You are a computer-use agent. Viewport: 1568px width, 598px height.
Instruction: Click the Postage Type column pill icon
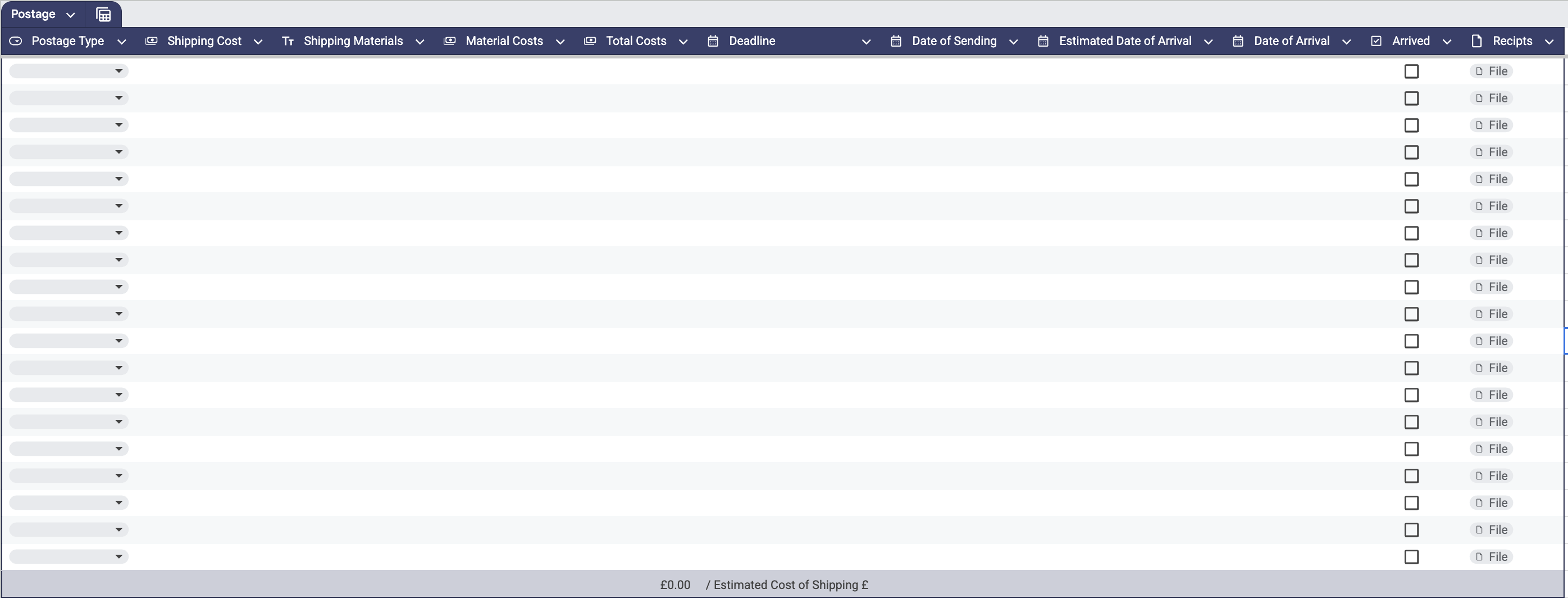point(16,41)
